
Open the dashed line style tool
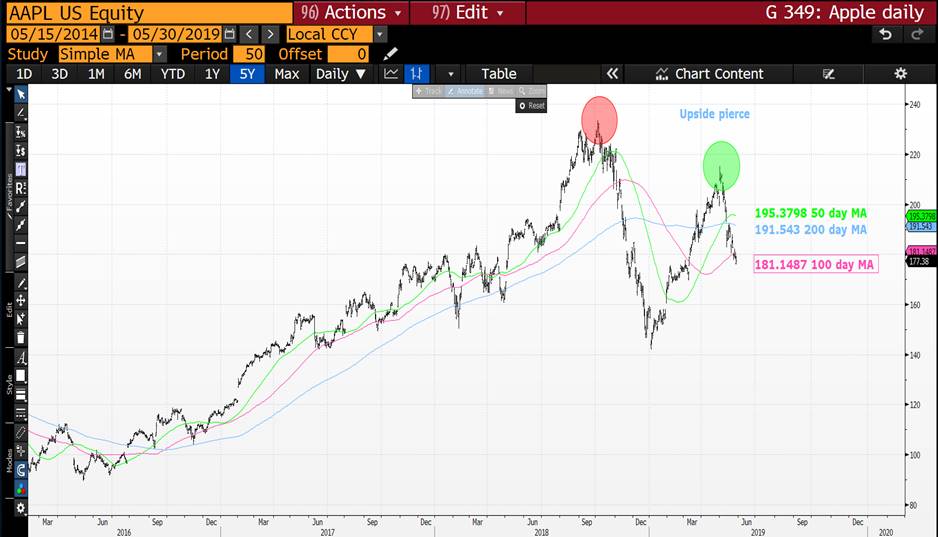tap(20, 413)
